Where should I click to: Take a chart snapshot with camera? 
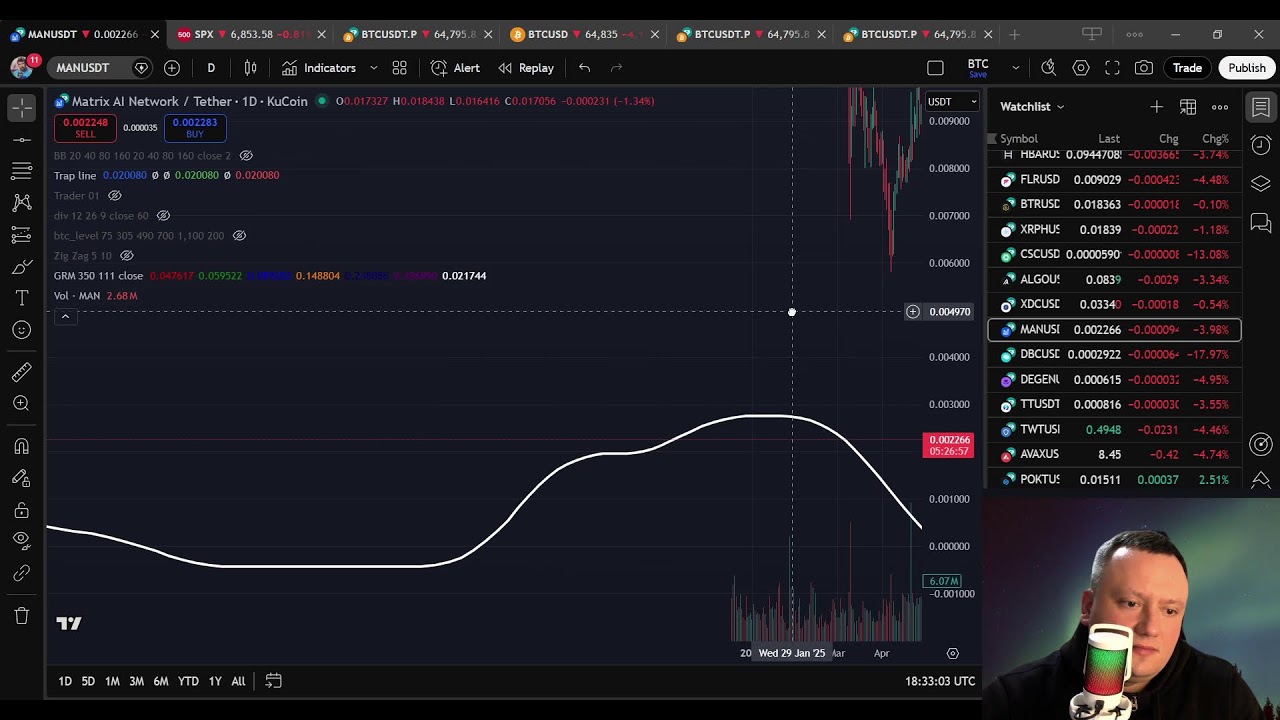[1144, 68]
